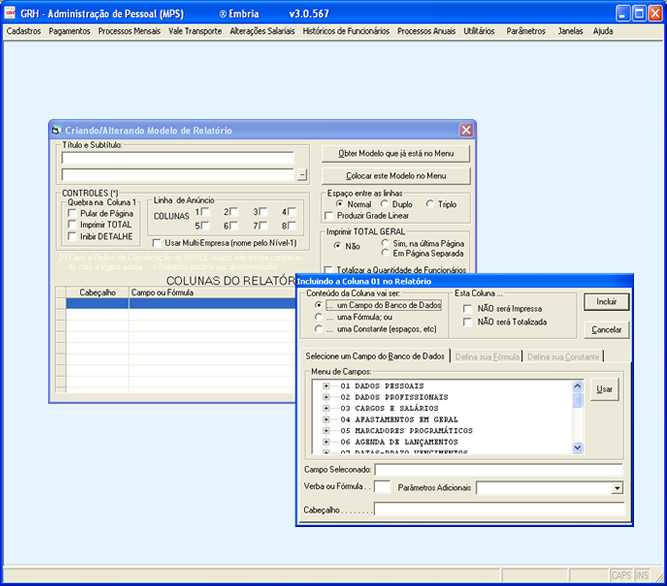Check column 2 in Linha de Anúncio
This screenshot has width=667, height=586.
pyautogui.click(x=234, y=211)
